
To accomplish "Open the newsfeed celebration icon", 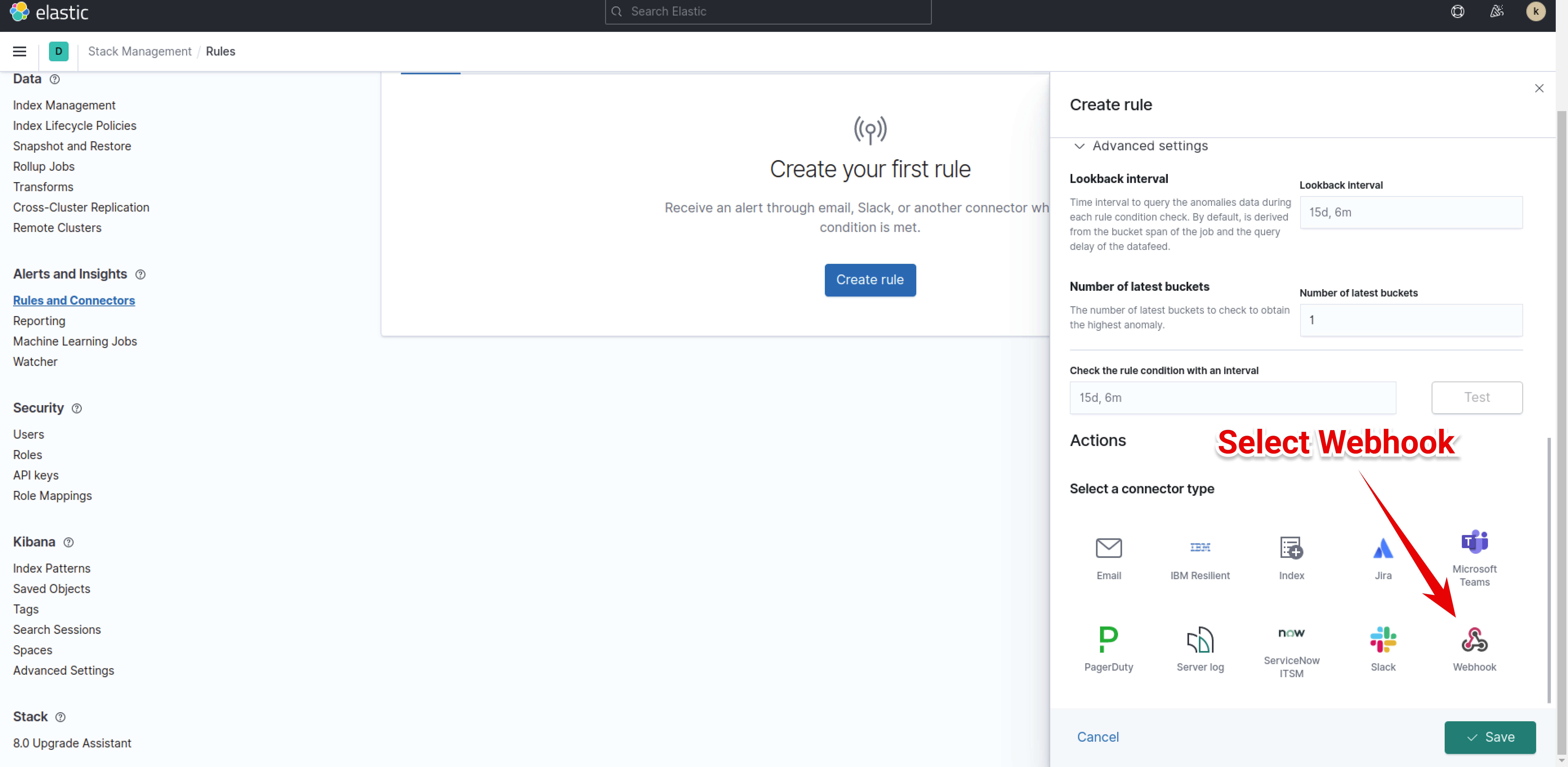I will 1497,12.
